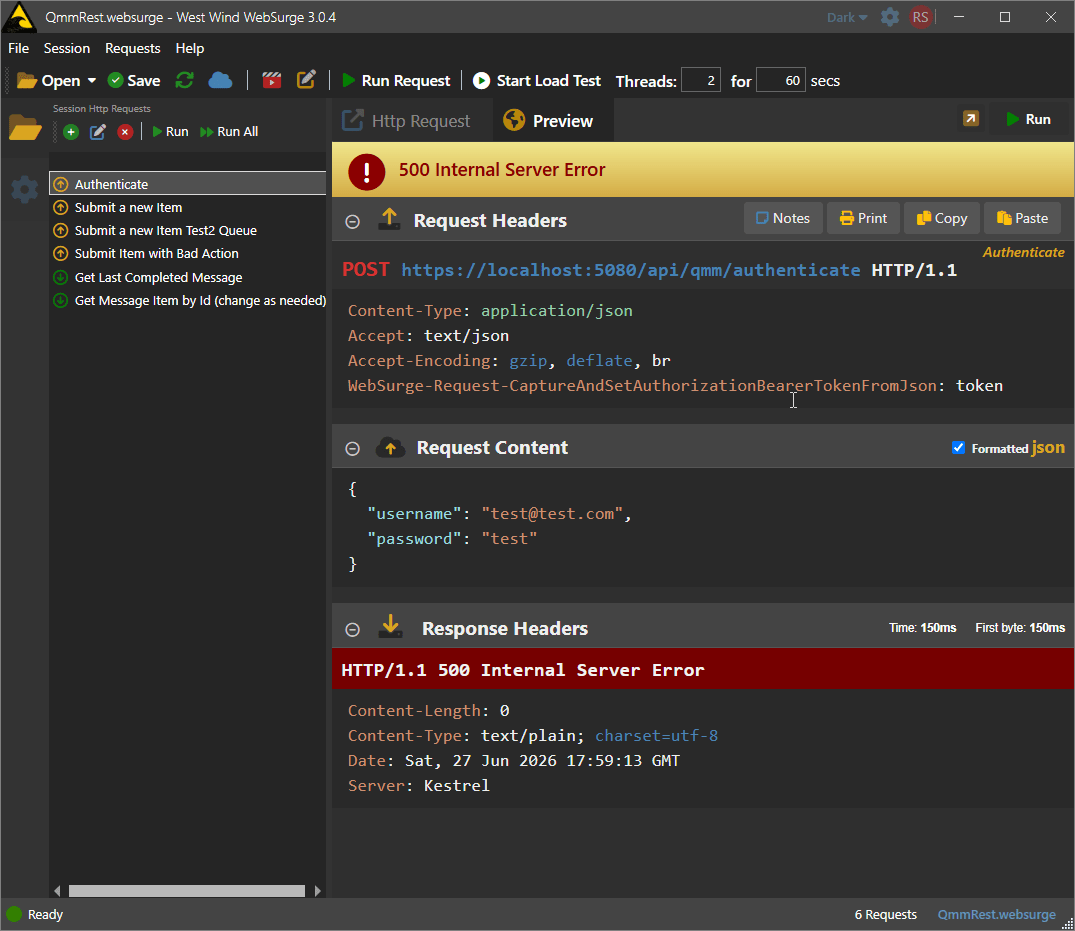Viewport: 1075px width, 931px height.
Task: Click the green refresh session icon
Action: point(184,80)
